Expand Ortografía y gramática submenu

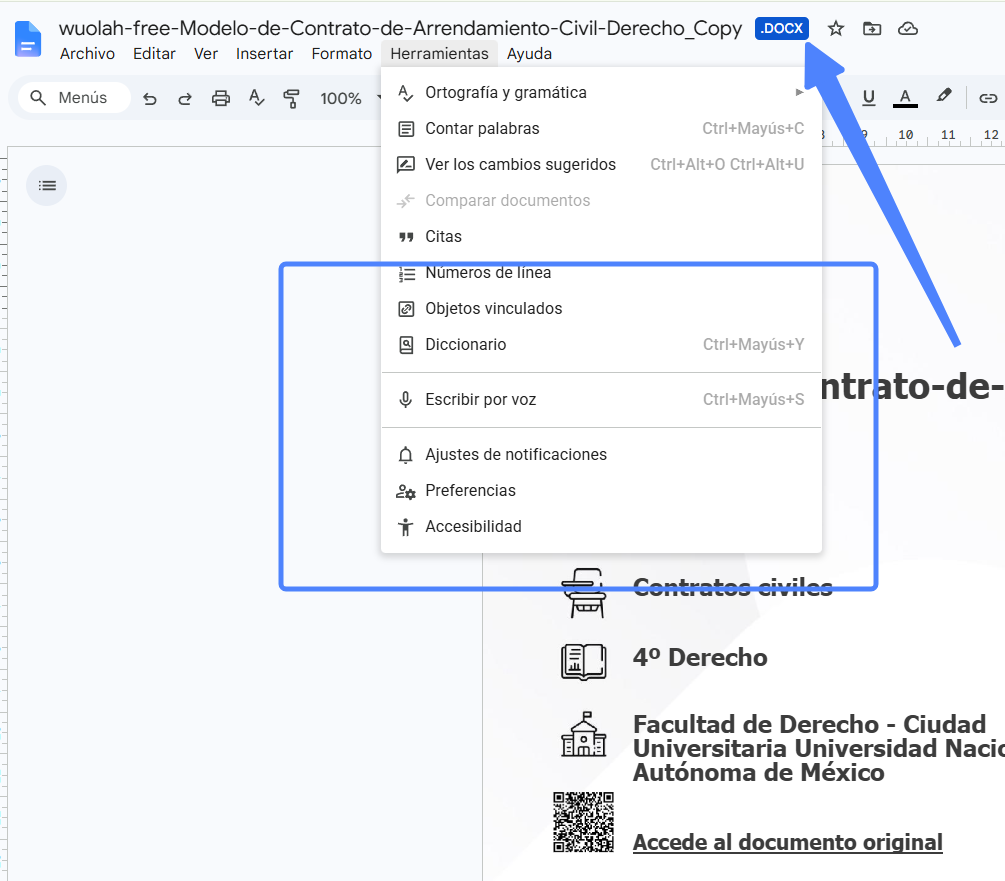[601, 93]
